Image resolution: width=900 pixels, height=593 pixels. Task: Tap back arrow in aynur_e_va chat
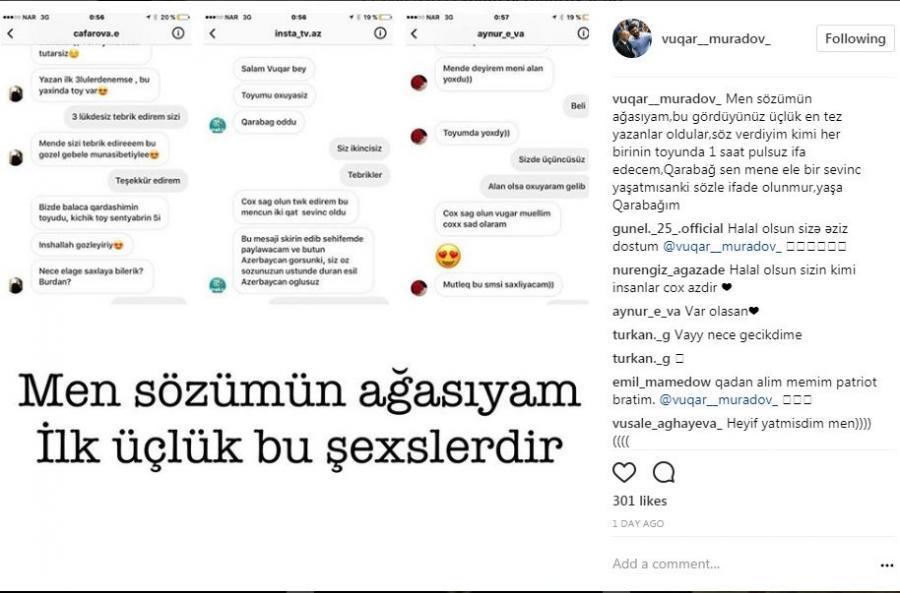414,33
